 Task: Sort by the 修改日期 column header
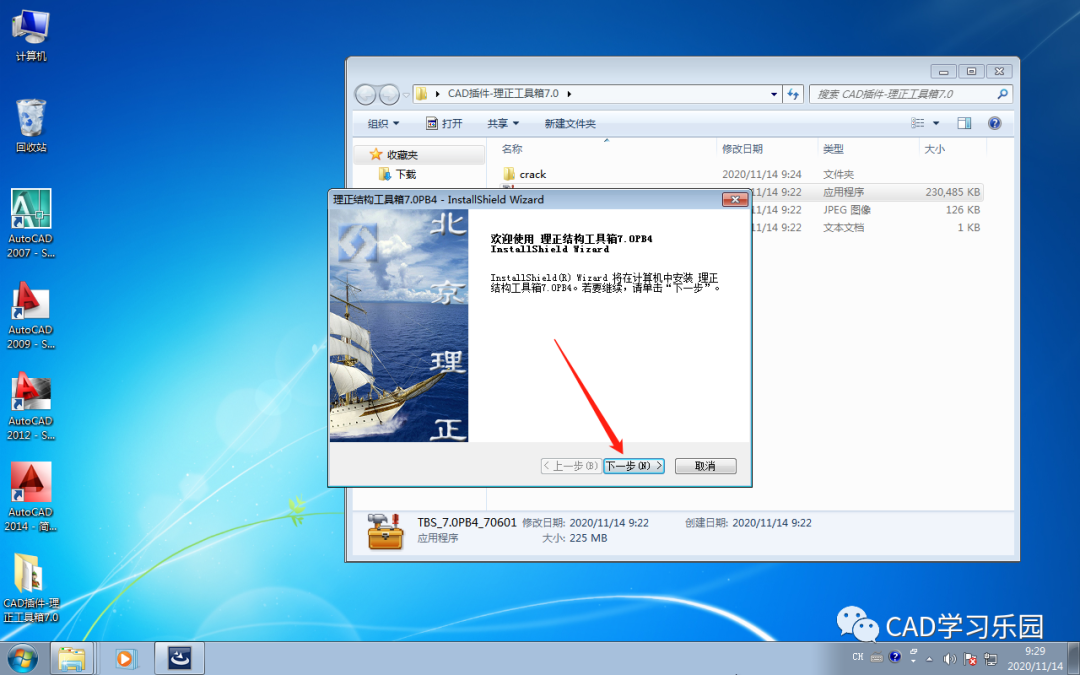coord(742,149)
